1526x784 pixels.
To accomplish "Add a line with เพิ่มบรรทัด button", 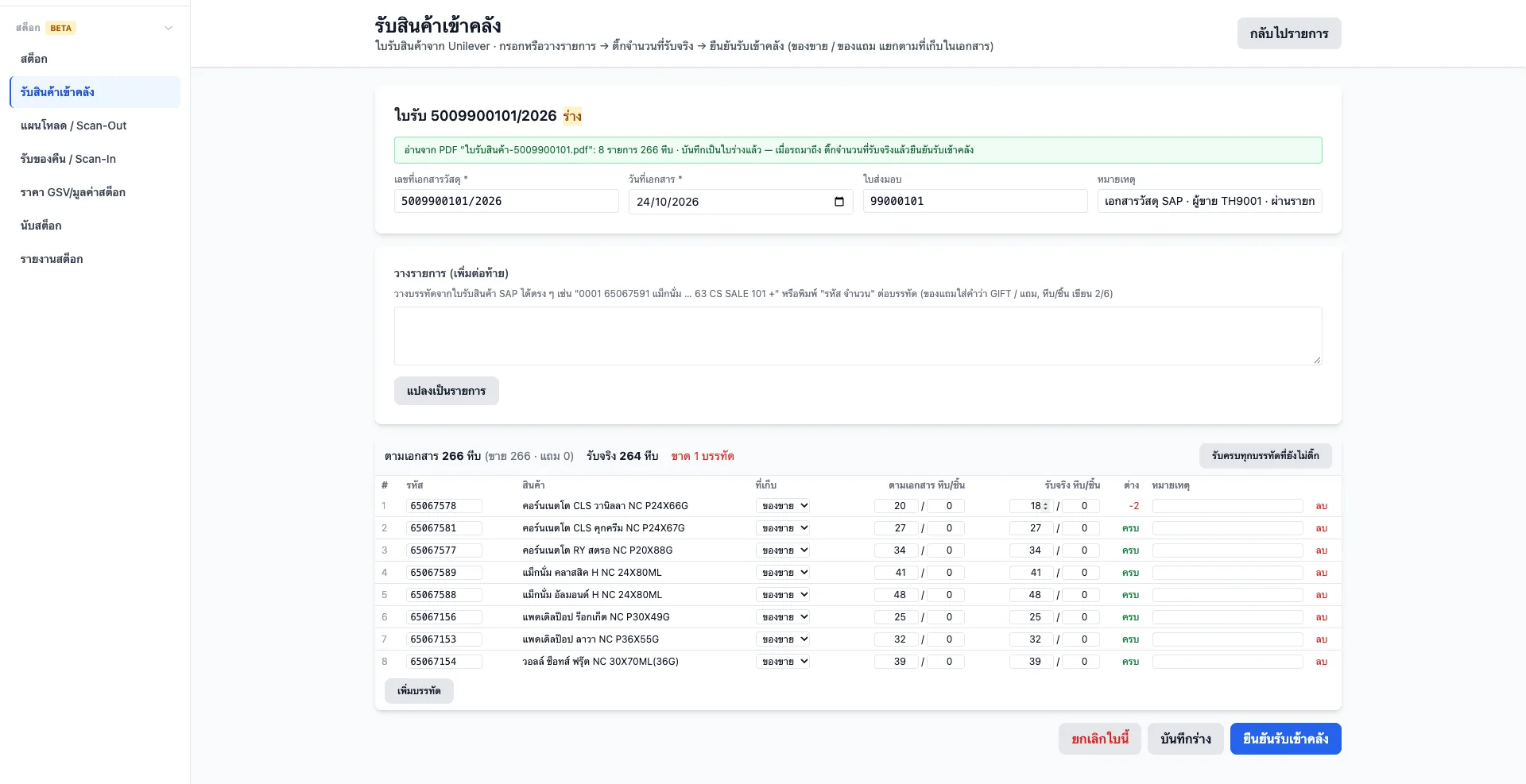I will pos(419,691).
